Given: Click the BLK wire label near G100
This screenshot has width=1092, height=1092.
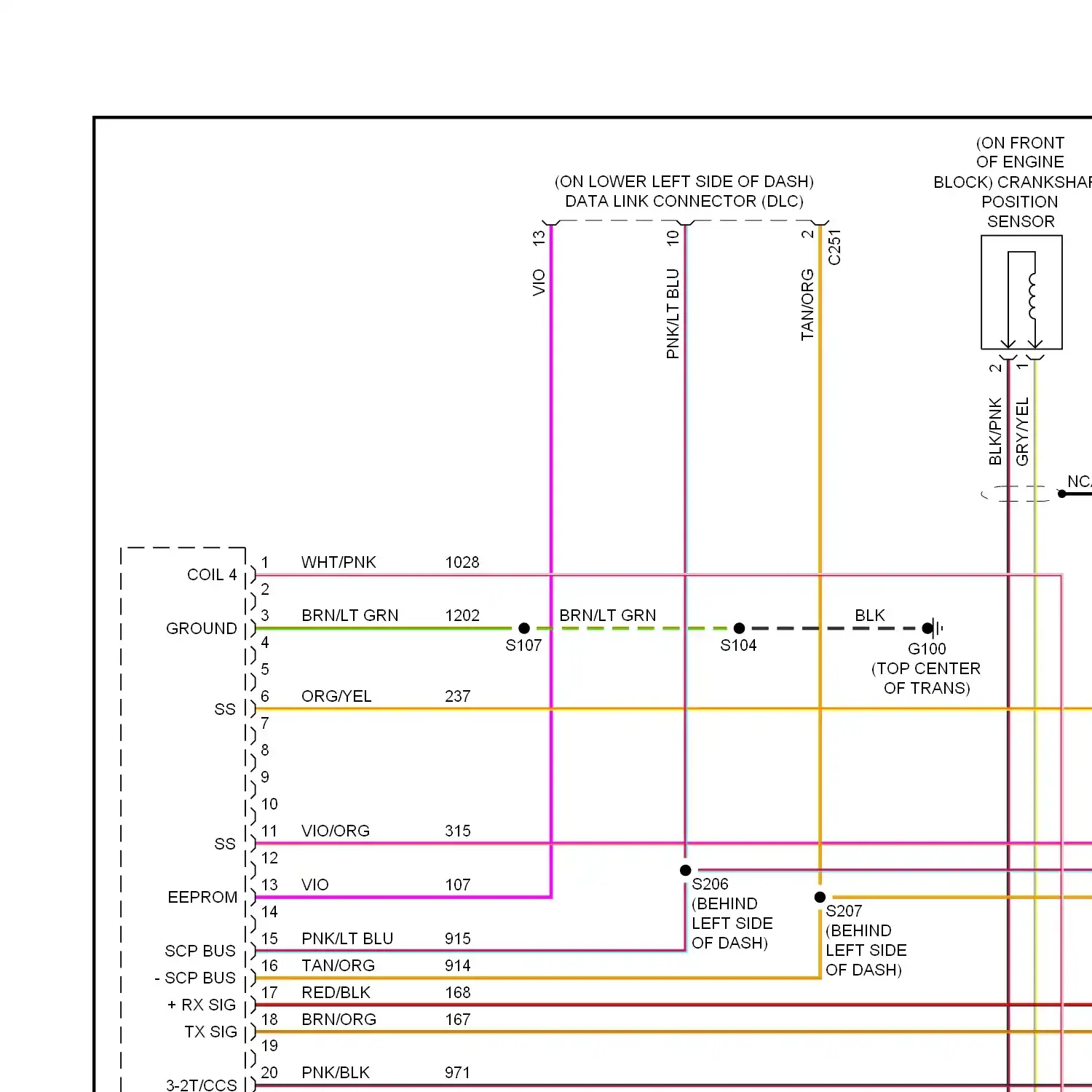Looking at the screenshot, I should (870, 615).
